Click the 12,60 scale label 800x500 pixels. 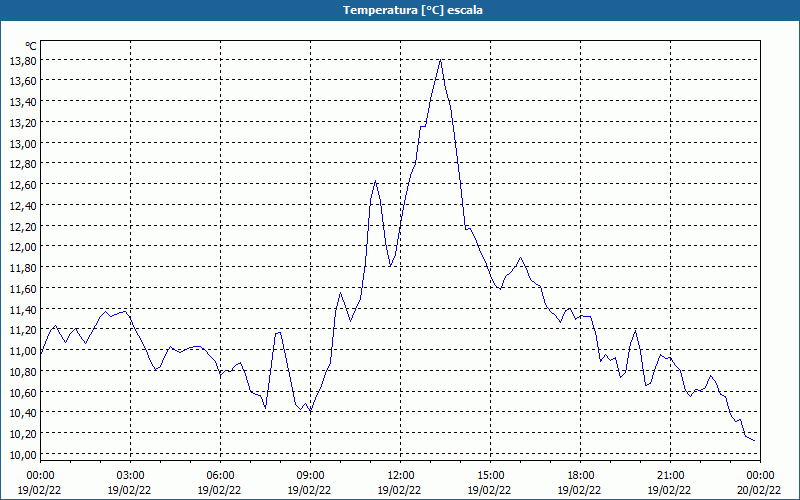[23, 185]
